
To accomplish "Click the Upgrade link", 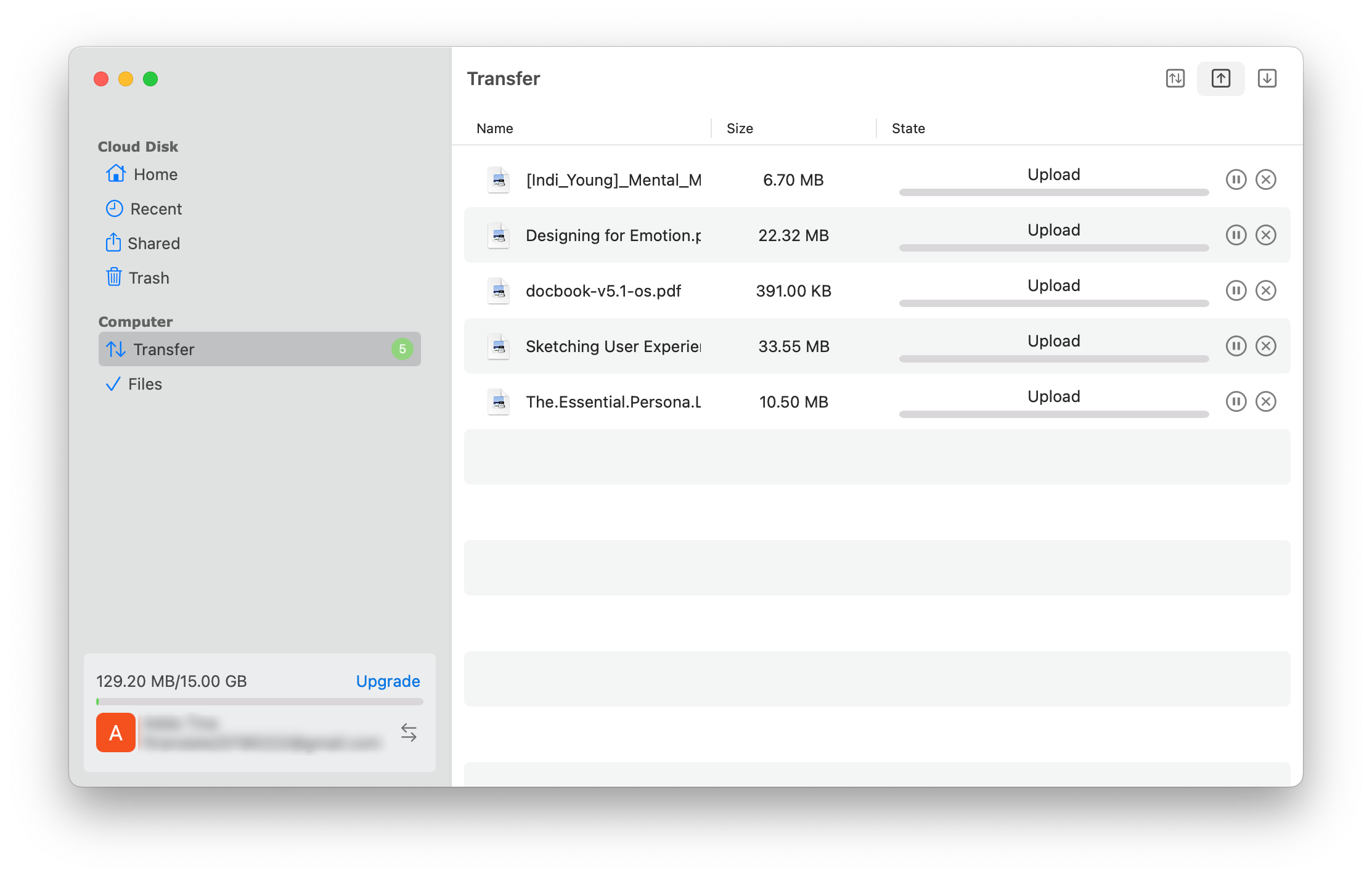I will tap(388, 681).
